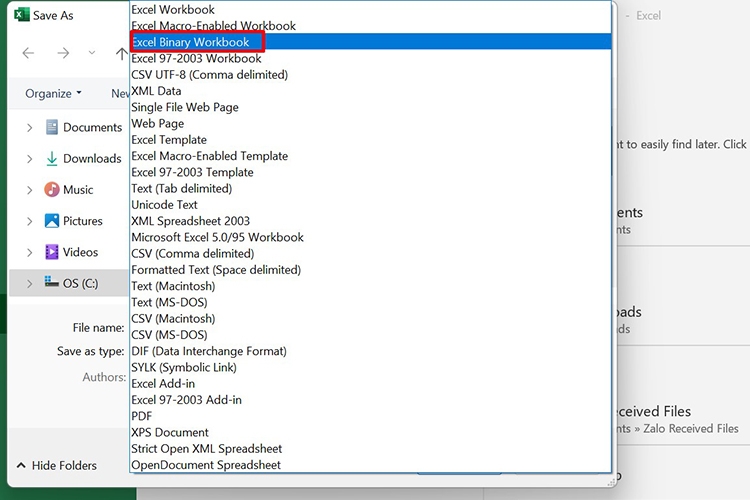Open recent locations chevron dropdown
The height and width of the screenshot is (500, 750).
click(92, 53)
